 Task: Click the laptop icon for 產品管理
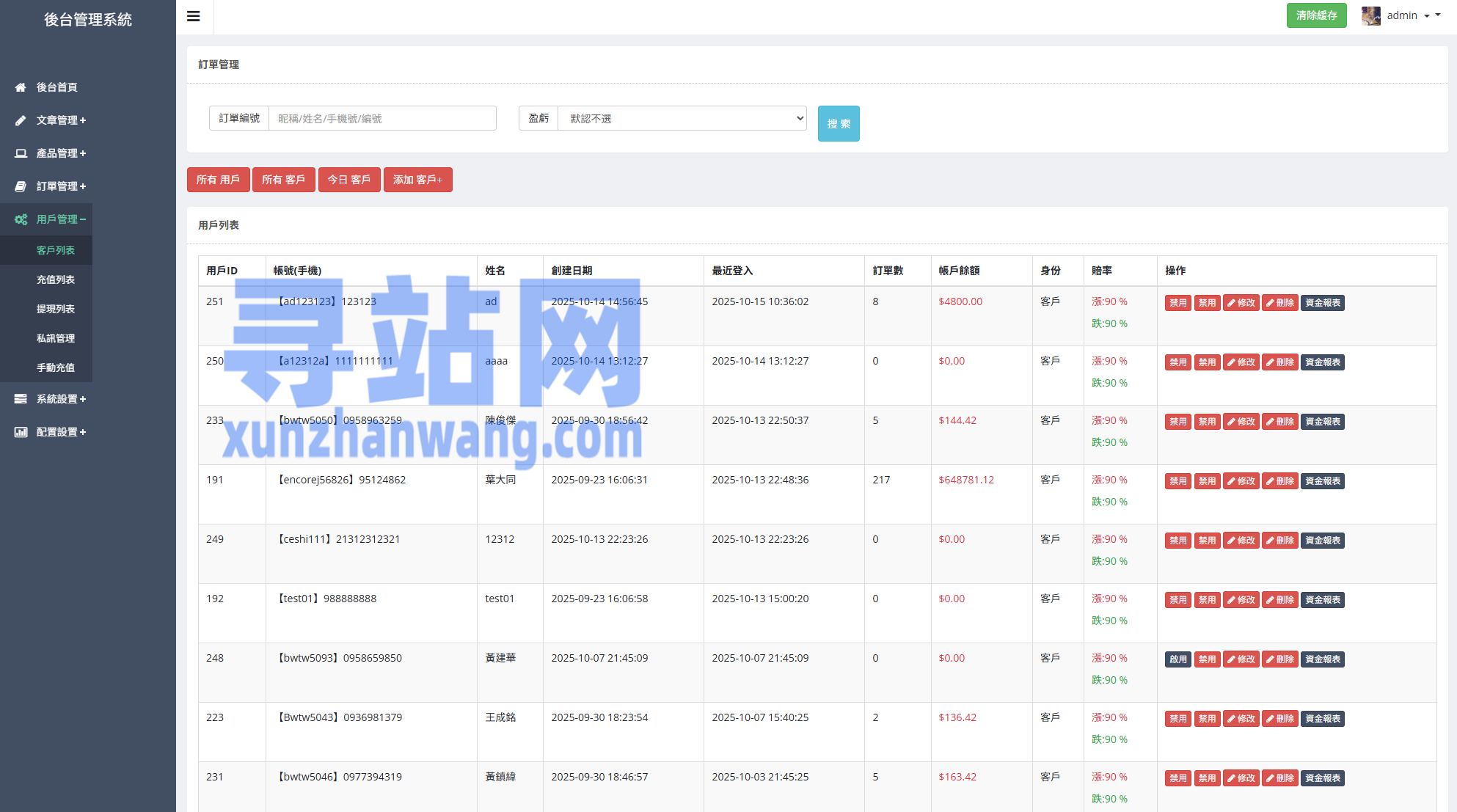pyautogui.click(x=21, y=153)
